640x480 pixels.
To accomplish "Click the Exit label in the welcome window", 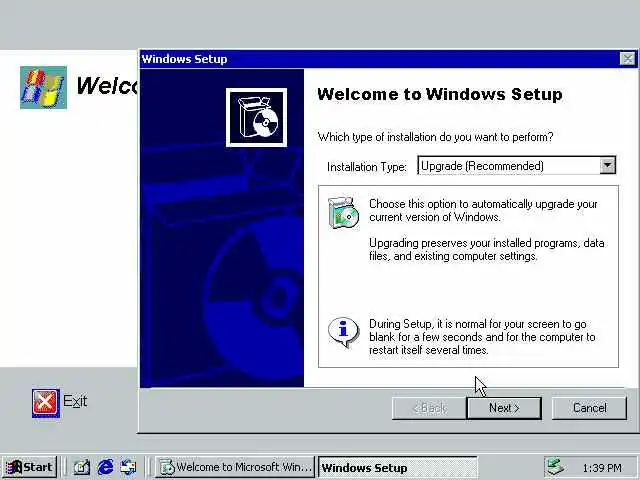I will 75,401.
